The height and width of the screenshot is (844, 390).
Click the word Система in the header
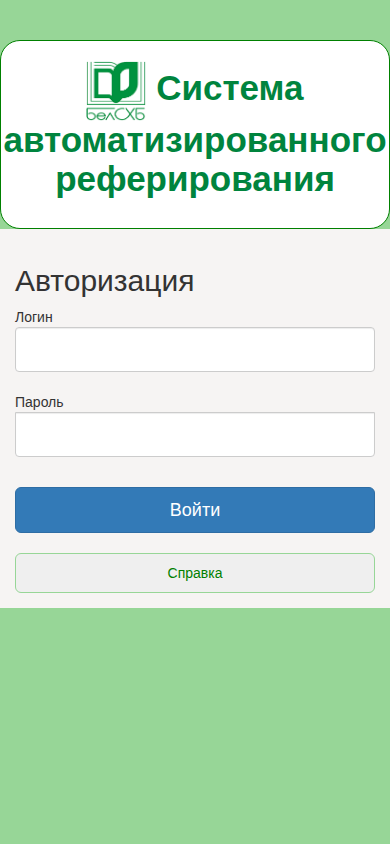tap(230, 88)
